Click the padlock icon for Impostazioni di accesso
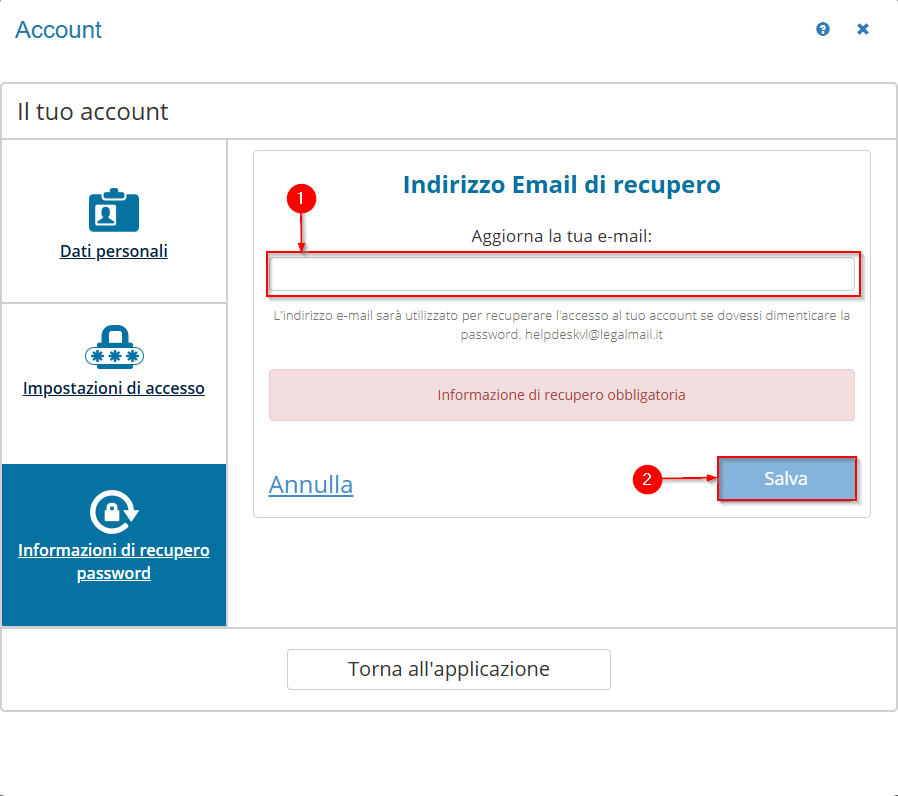Image resolution: width=898 pixels, height=796 pixels. click(114, 347)
